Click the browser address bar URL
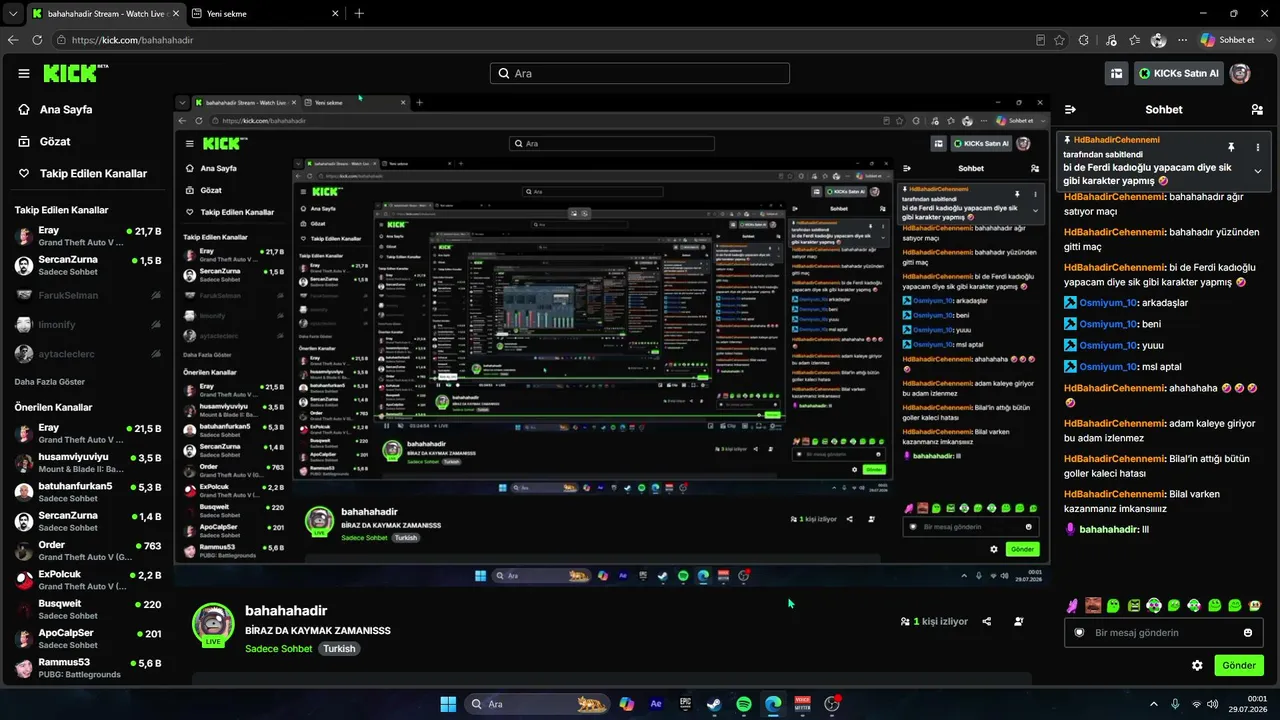 point(132,40)
